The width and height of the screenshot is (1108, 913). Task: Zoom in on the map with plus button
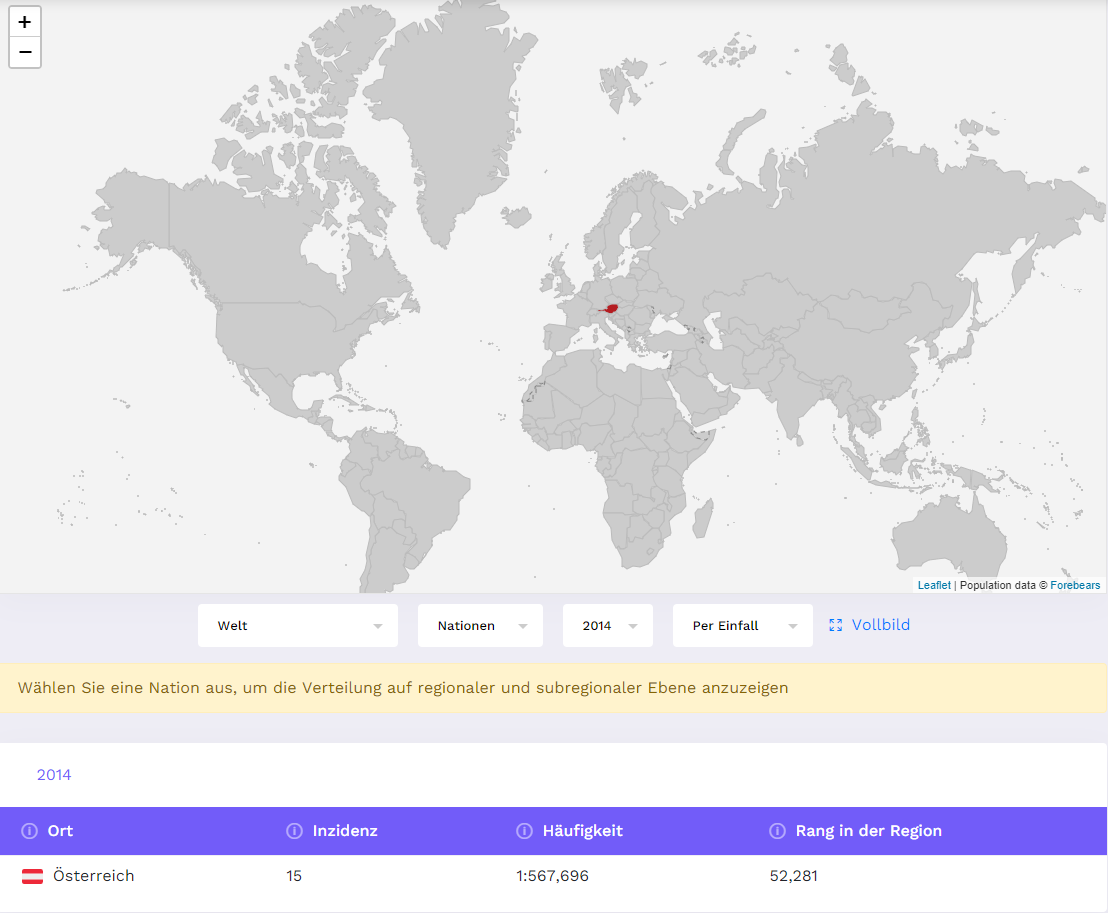tap(25, 22)
